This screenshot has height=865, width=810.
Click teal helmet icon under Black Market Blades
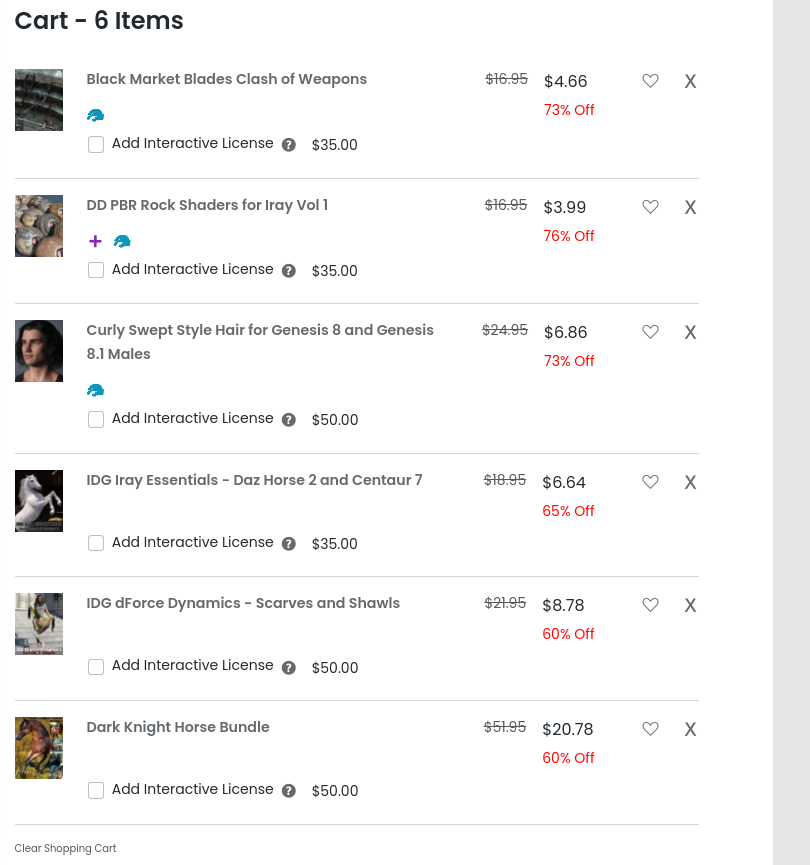pos(96,115)
